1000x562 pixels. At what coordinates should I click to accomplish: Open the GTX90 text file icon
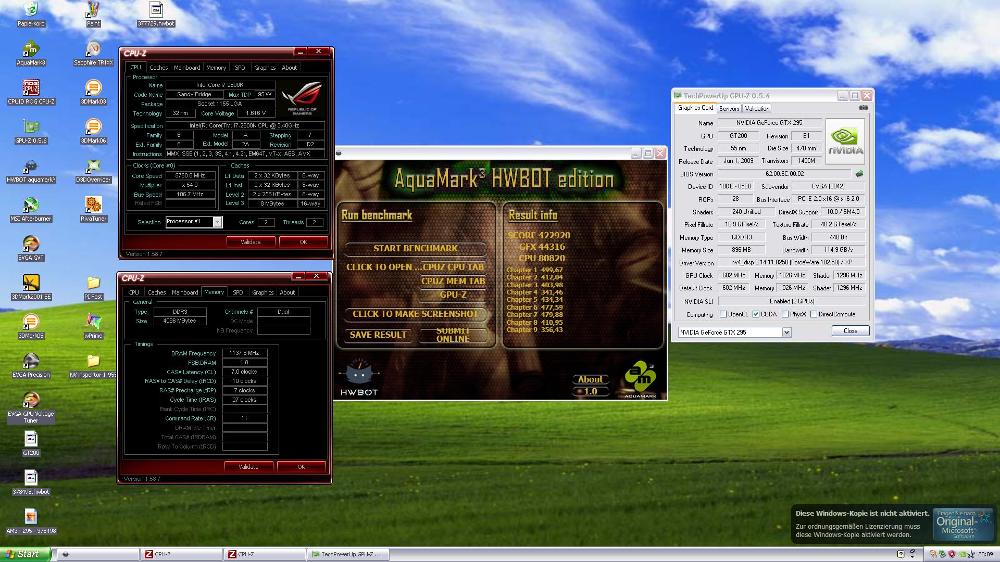[x=31, y=443]
